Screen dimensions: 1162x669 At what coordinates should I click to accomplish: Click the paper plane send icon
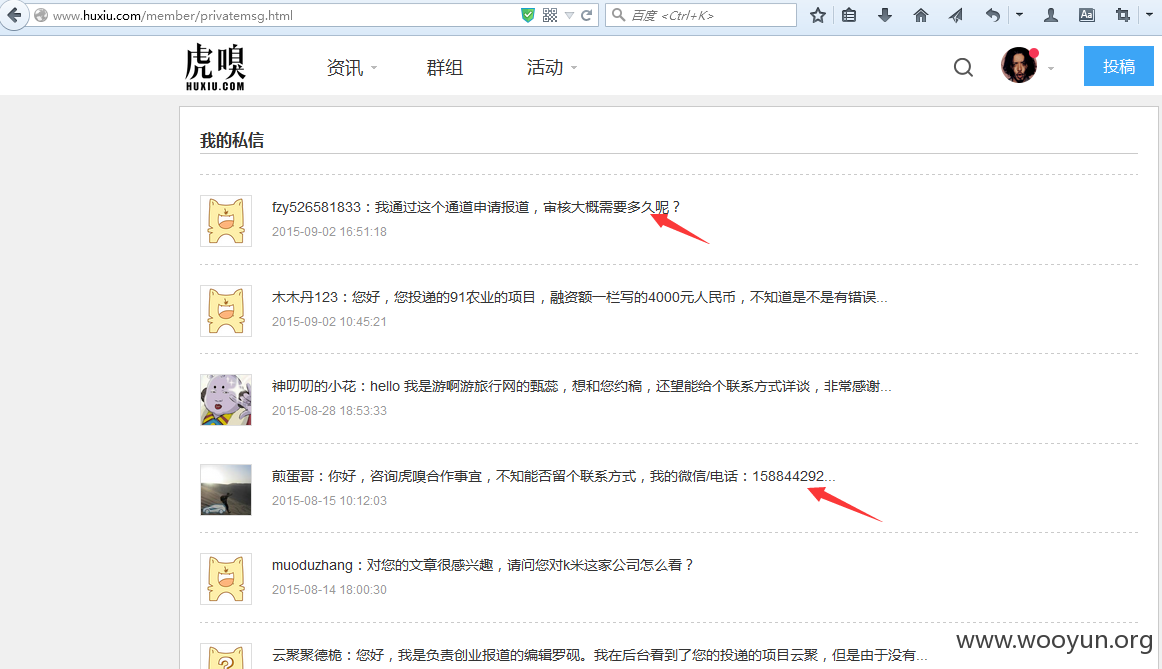(x=956, y=15)
